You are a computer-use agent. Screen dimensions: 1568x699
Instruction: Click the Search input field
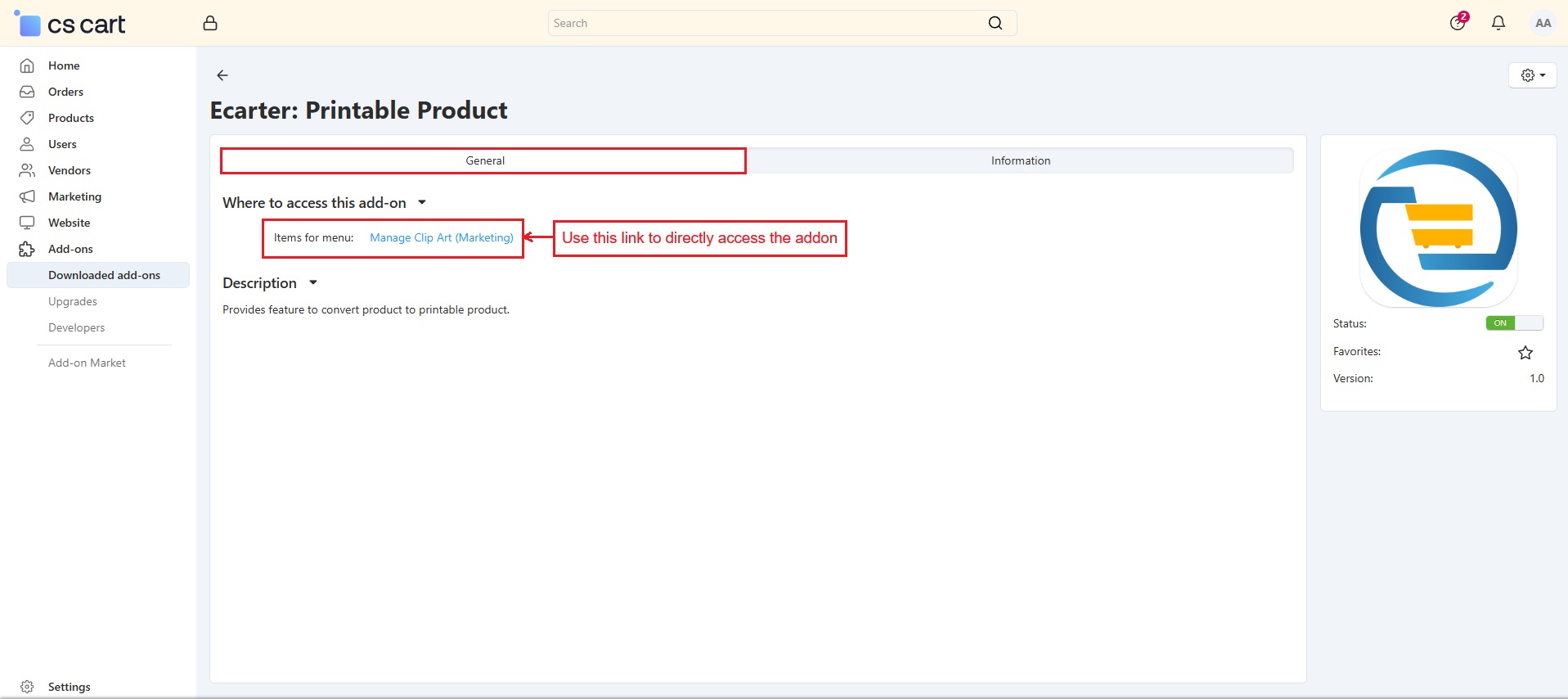click(765, 23)
